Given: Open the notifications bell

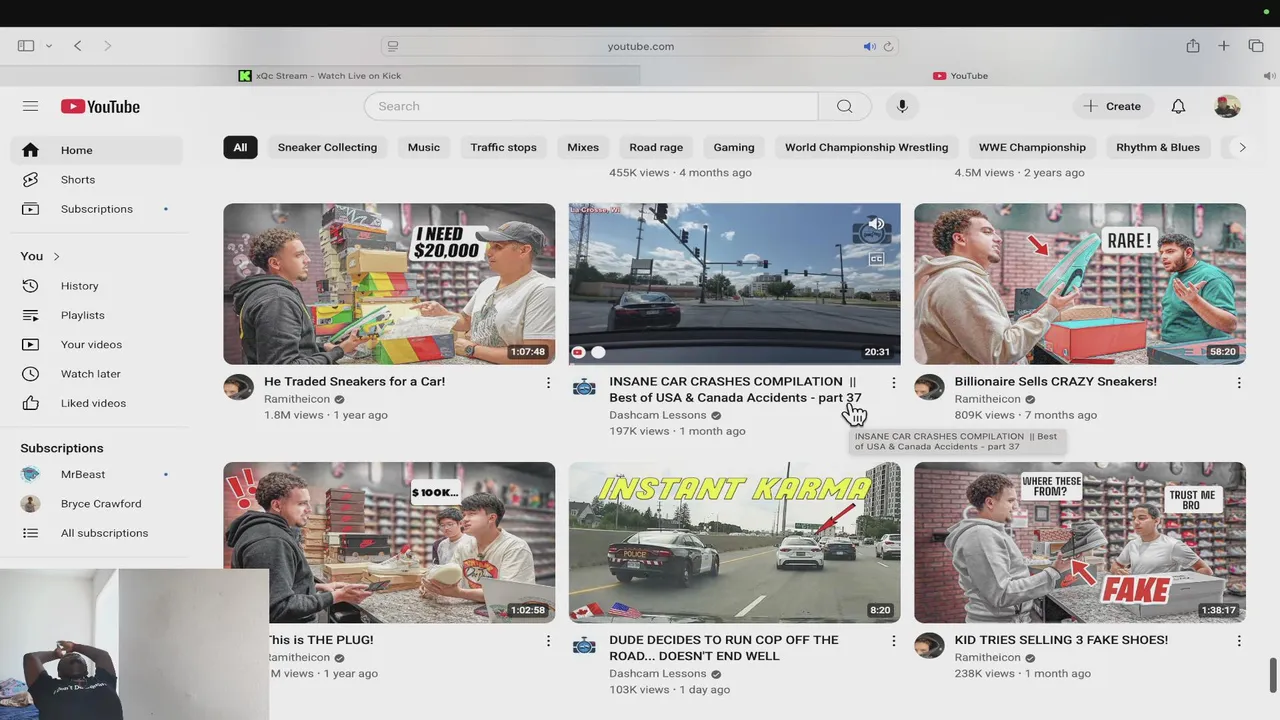Looking at the screenshot, I should pyautogui.click(x=1178, y=106).
